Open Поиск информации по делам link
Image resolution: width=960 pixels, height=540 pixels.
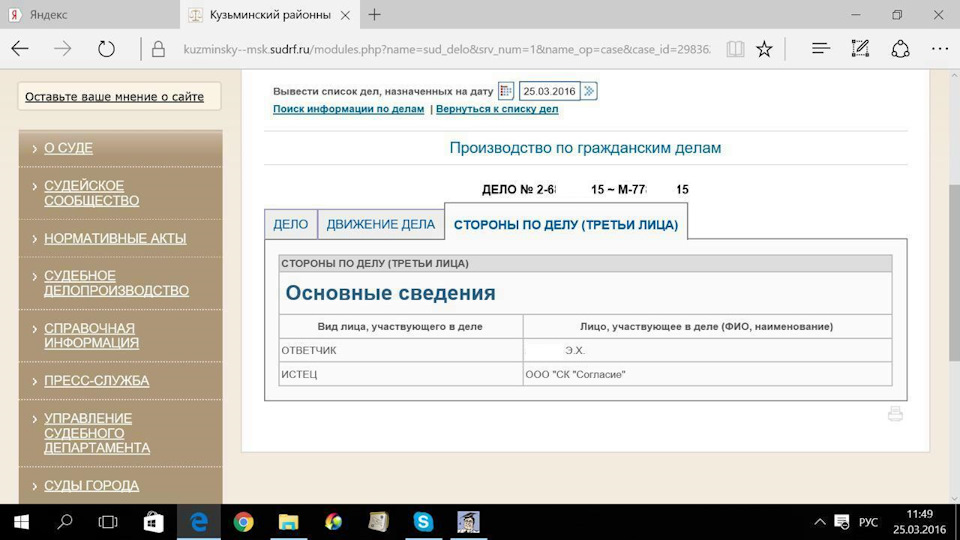(x=348, y=109)
